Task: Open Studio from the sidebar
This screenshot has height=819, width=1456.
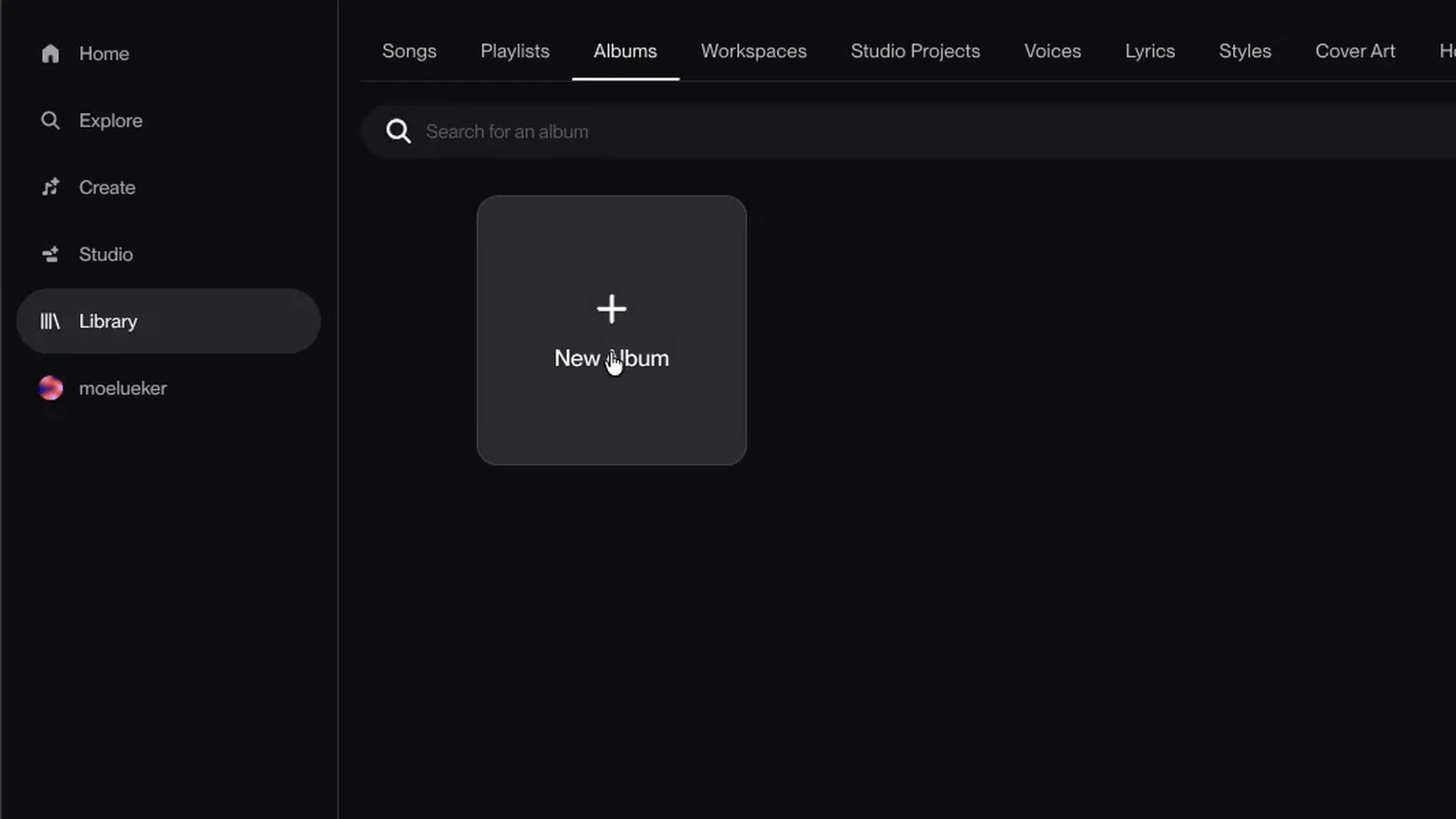Action: click(106, 255)
